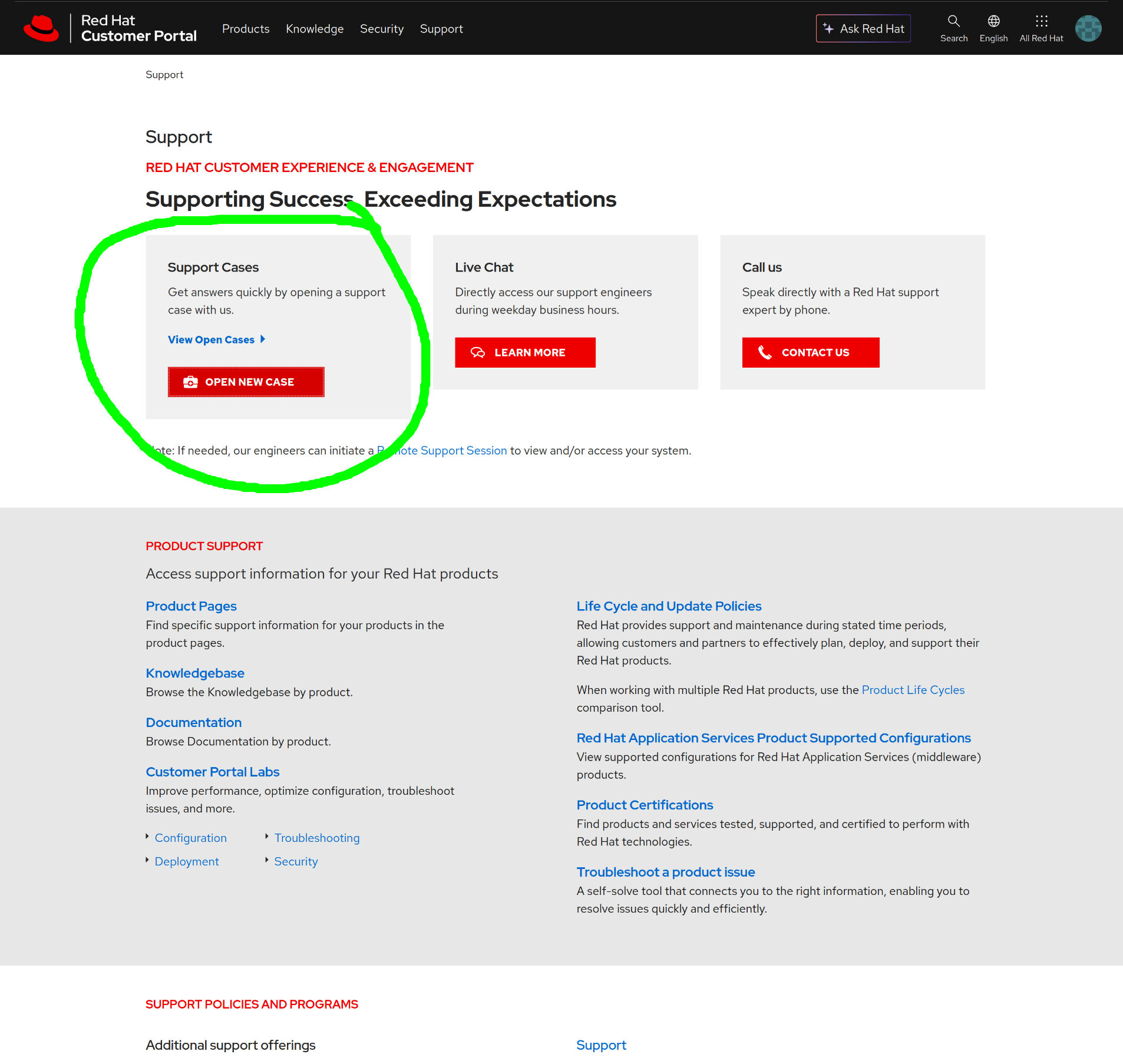Open the user avatar account menu
Viewport: 1123px width, 1064px height.
coord(1088,28)
